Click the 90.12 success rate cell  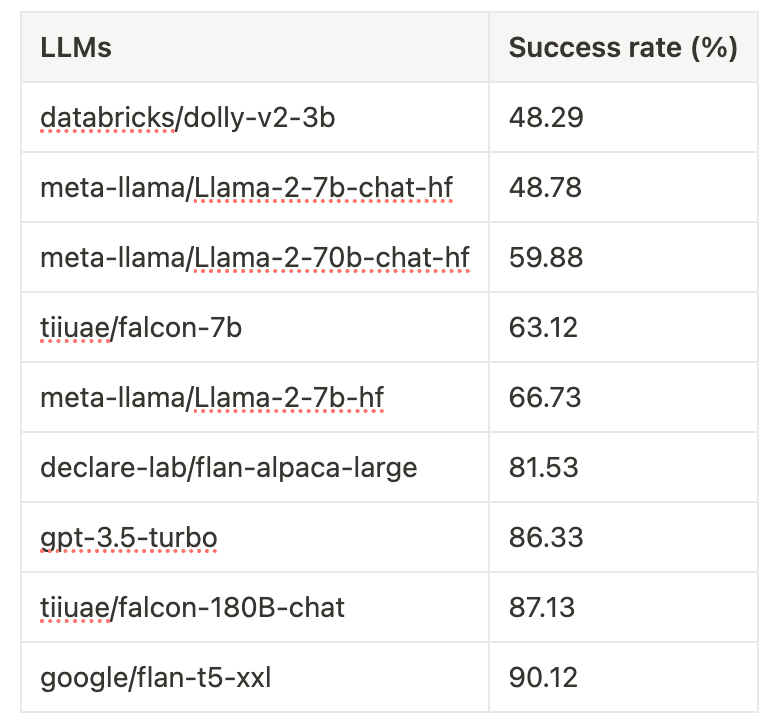pyautogui.click(x=543, y=678)
